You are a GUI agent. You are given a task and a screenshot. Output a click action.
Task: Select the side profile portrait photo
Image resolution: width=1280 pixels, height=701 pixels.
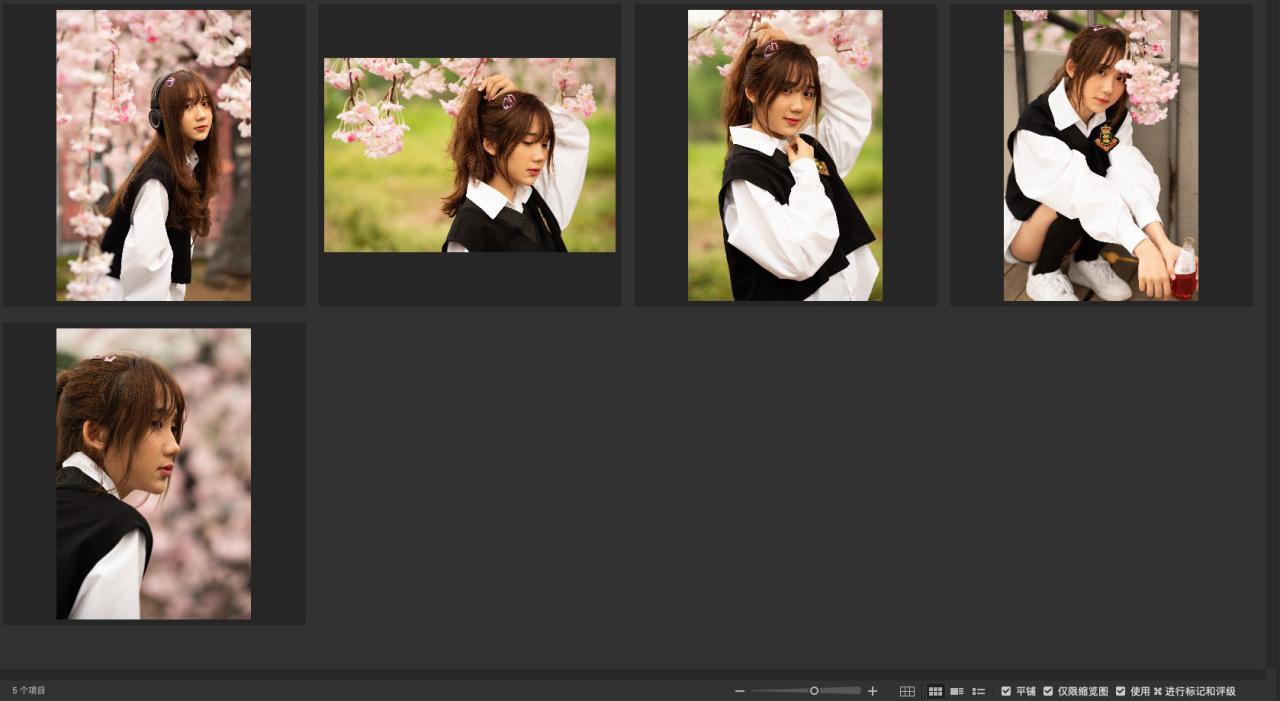click(x=153, y=473)
